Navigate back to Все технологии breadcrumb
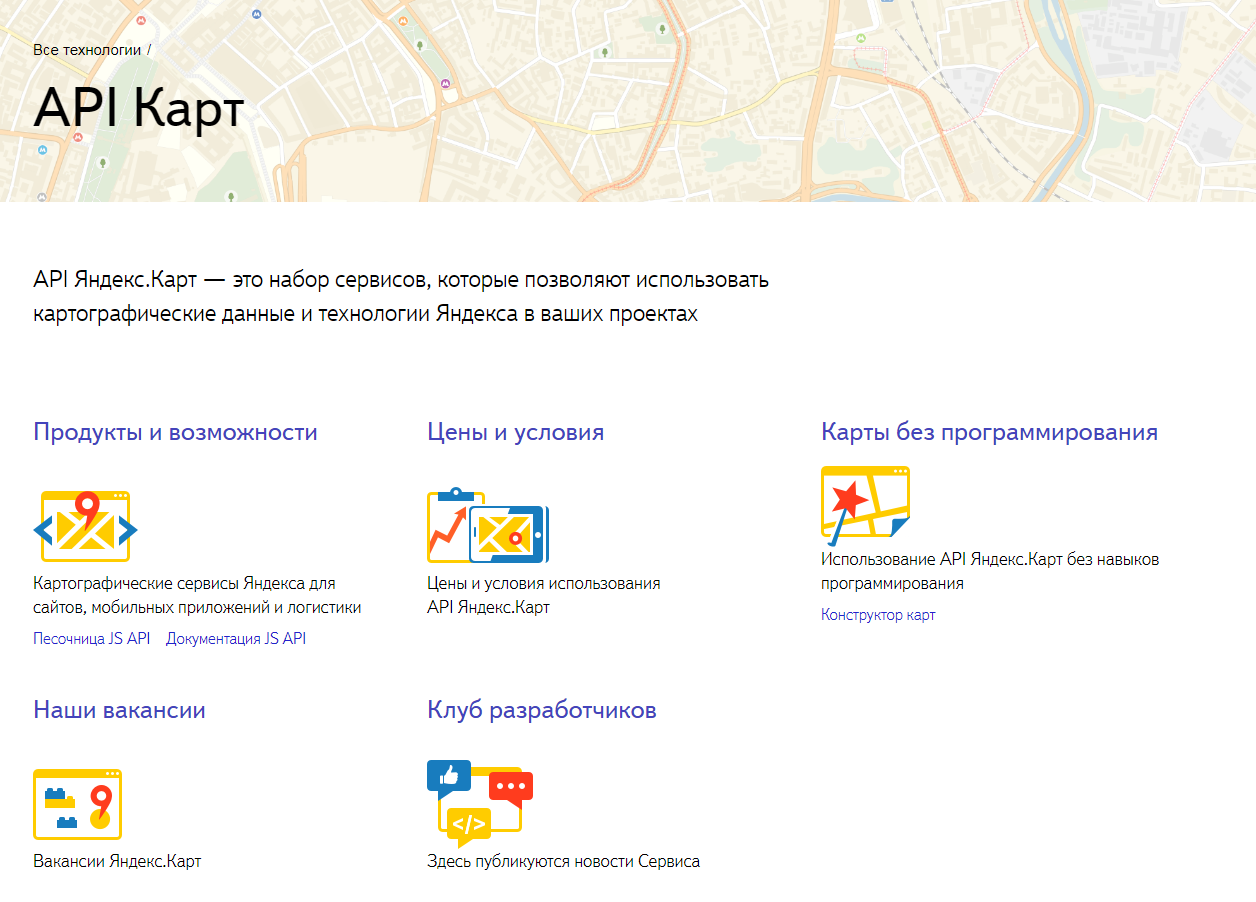1256x902 pixels. point(87,49)
